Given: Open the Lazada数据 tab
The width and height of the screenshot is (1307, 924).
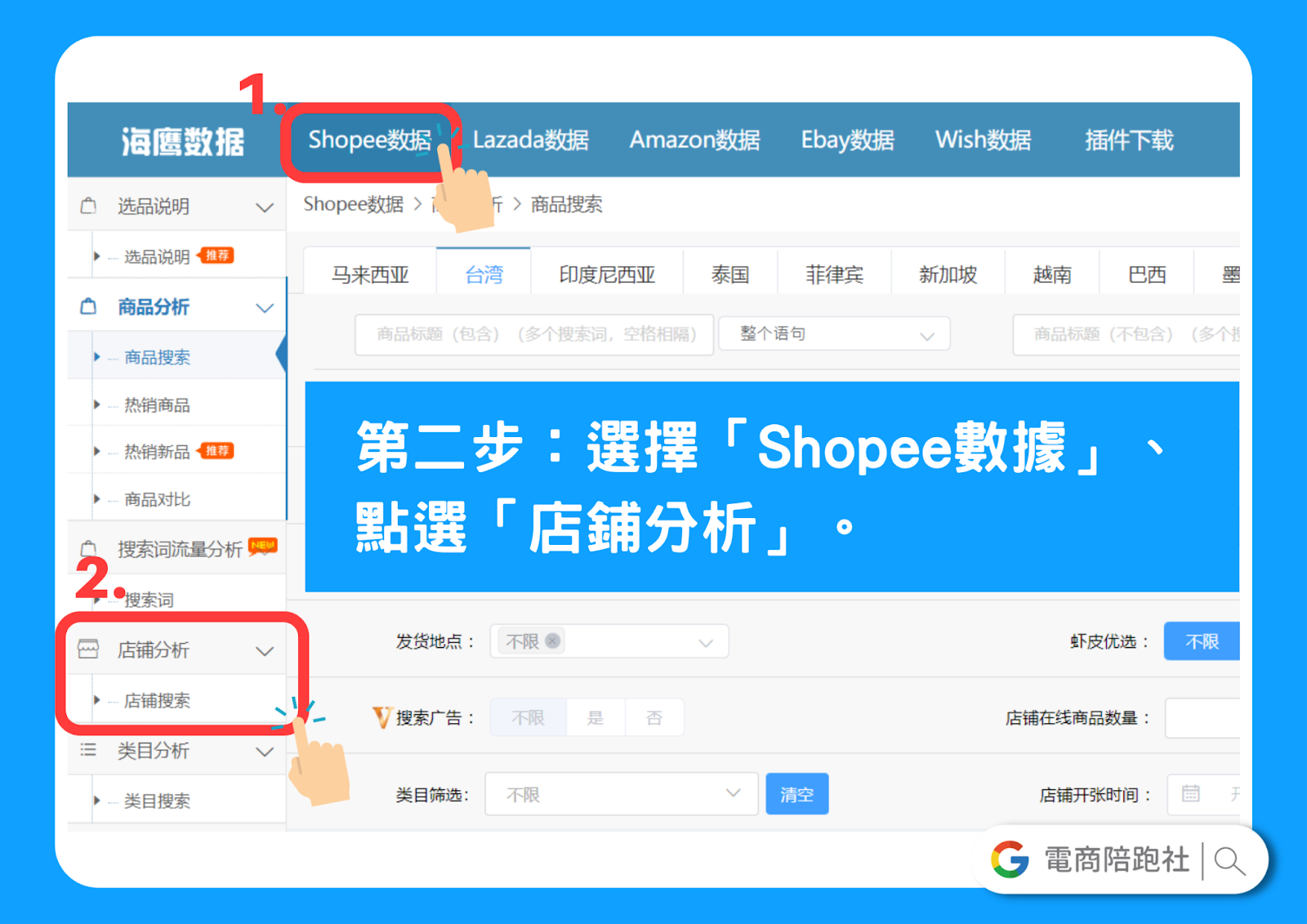Looking at the screenshot, I should click(530, 141).
